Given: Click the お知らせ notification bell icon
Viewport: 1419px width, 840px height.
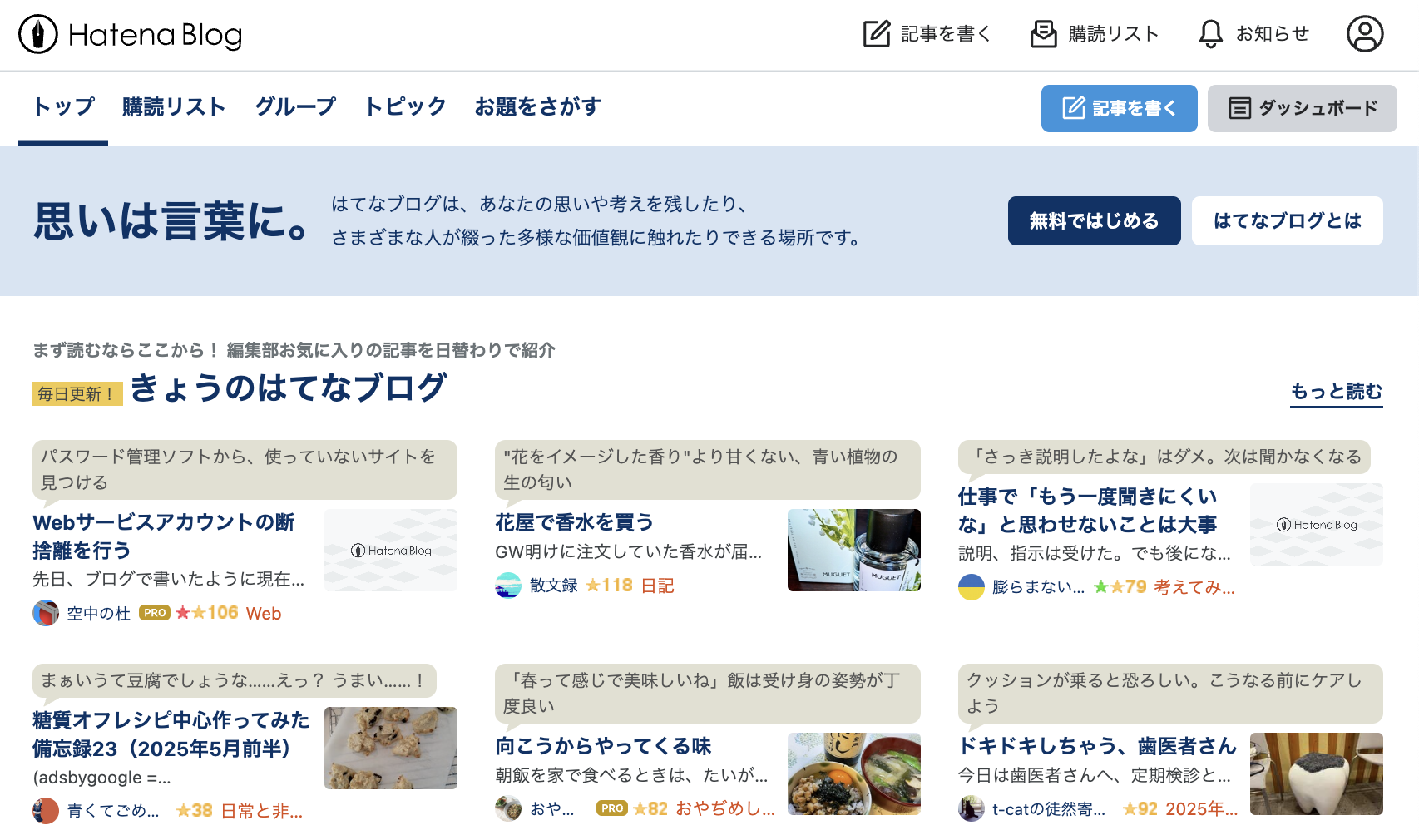Looking at the screenshot, I should coord(1210,34).
